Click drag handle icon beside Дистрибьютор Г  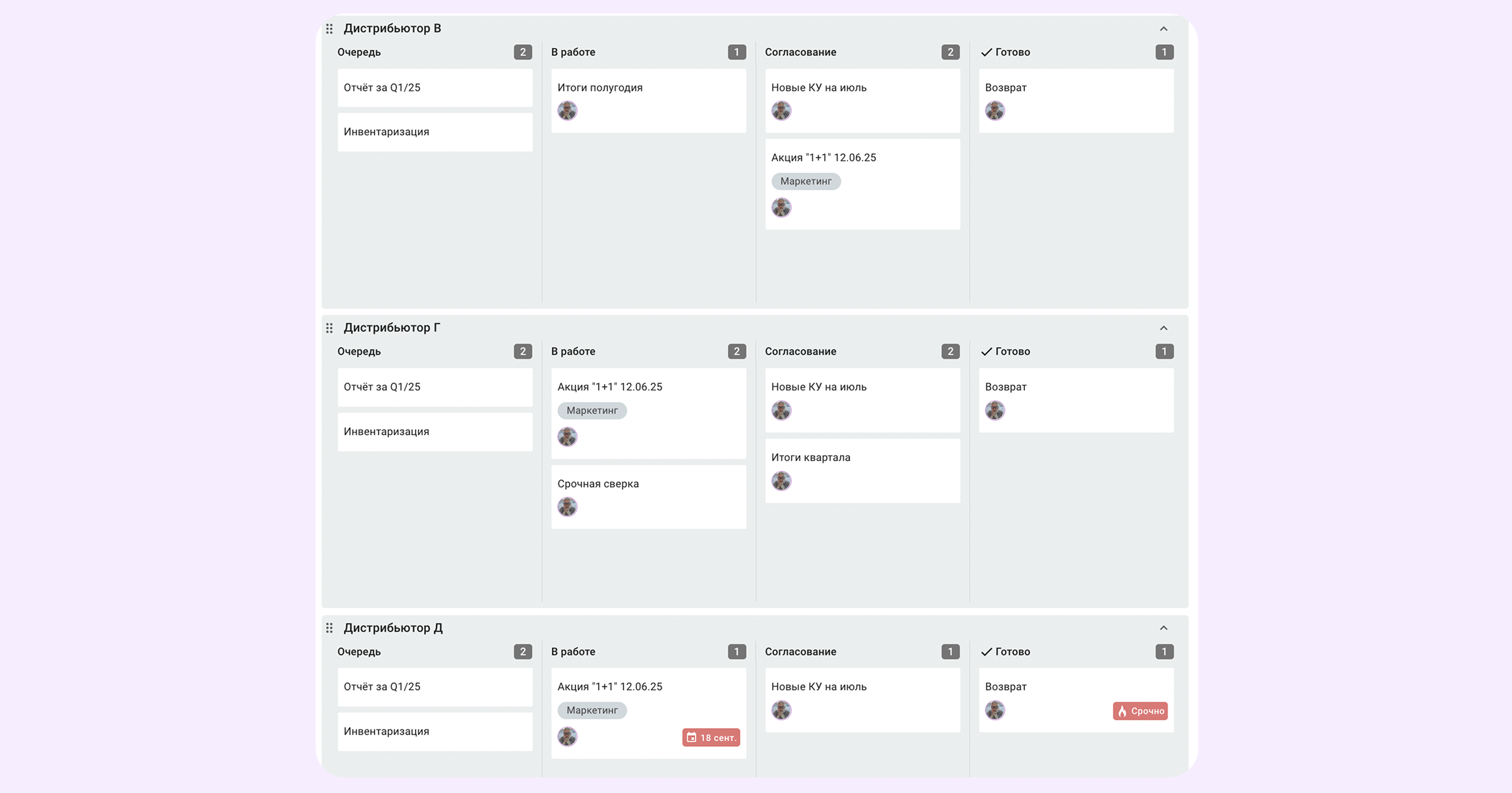[x=329, y=328]
